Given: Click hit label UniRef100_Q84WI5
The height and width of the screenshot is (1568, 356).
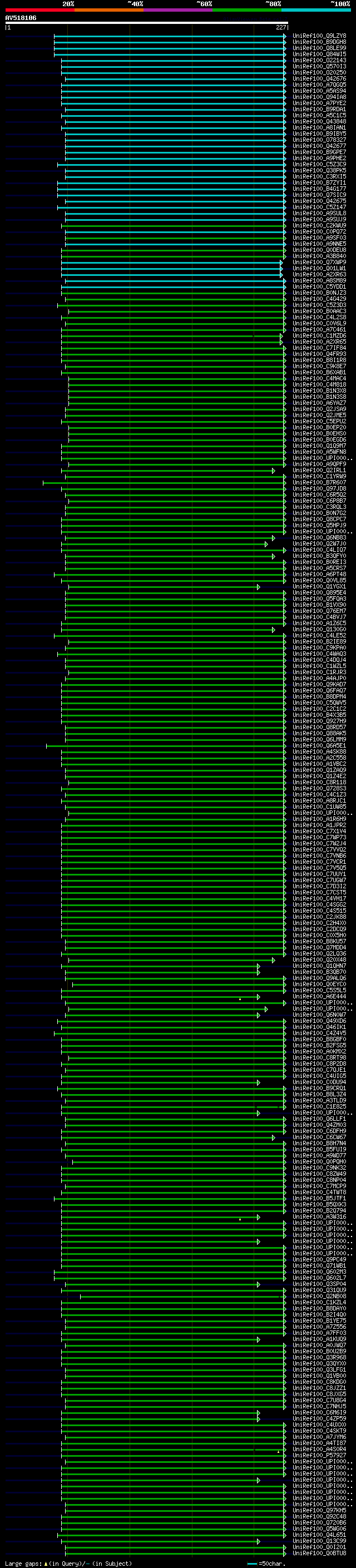Looking at the screenshot, I should [x=319, y=54].
